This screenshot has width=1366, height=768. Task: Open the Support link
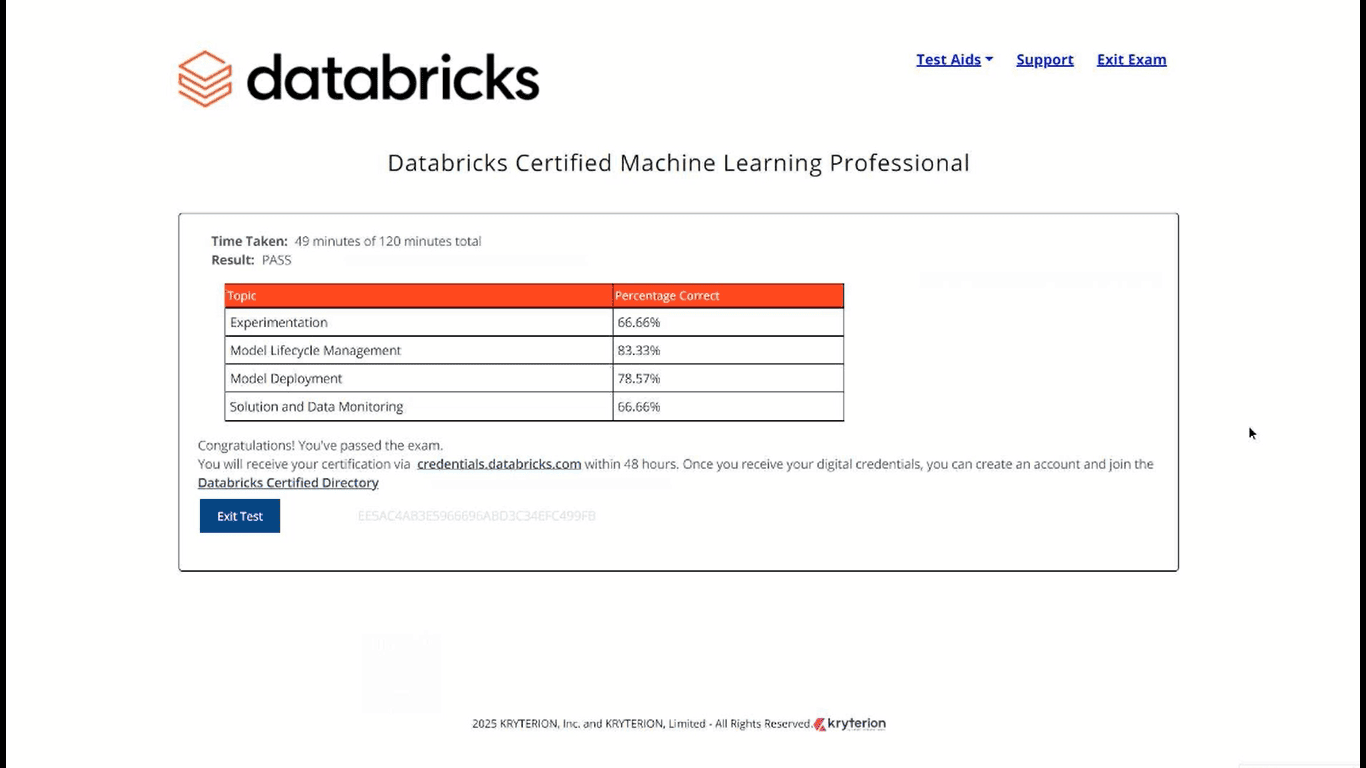[1044, 60]
